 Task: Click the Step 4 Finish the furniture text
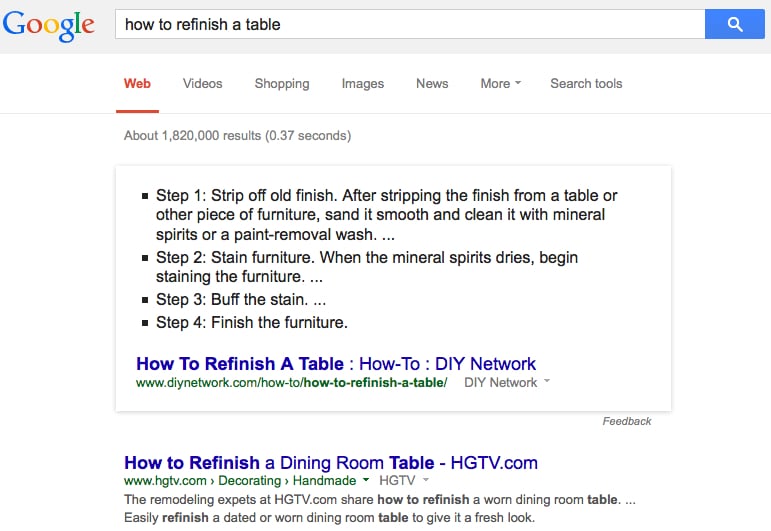point(251,322)
